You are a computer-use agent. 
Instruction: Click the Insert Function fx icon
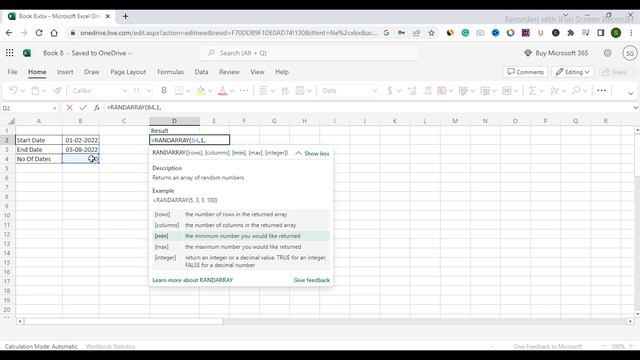[x=97, y=108]
